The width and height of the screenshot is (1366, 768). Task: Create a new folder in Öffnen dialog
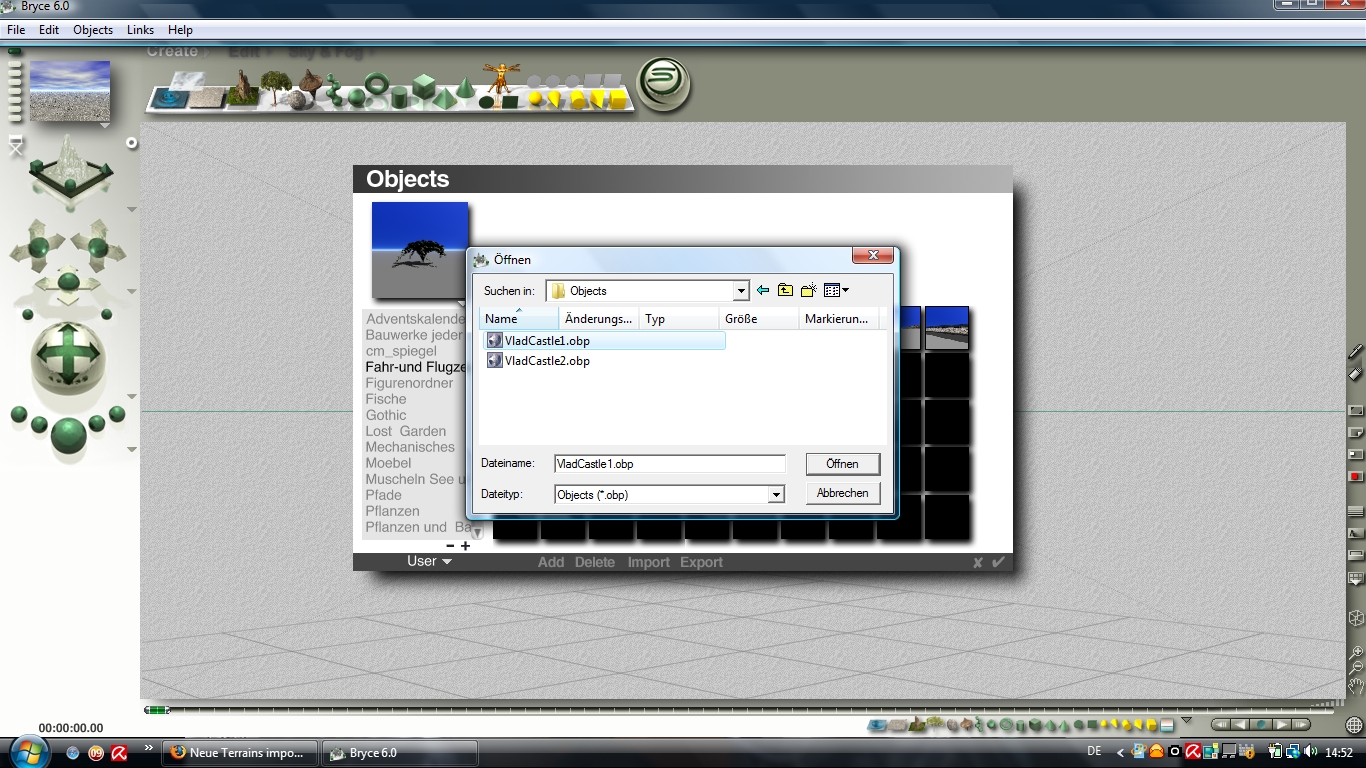point(808,291)
